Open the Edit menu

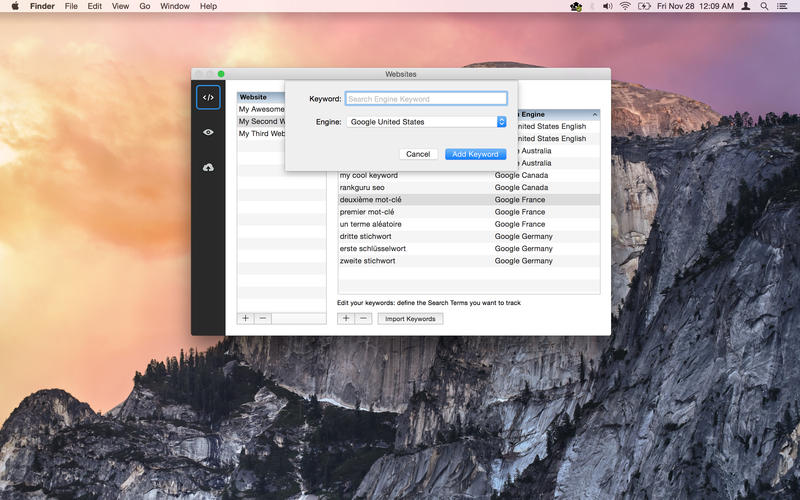(x=94, y=6)
